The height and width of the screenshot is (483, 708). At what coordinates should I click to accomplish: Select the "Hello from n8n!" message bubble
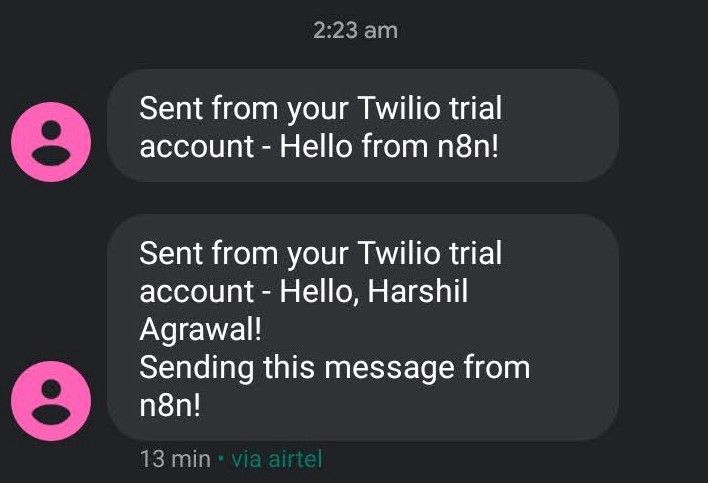363,125
